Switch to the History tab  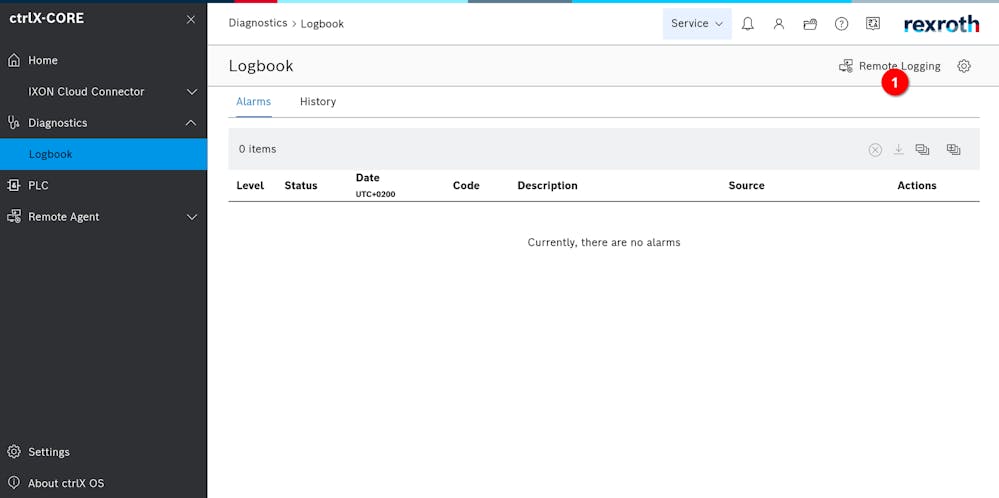318,102
